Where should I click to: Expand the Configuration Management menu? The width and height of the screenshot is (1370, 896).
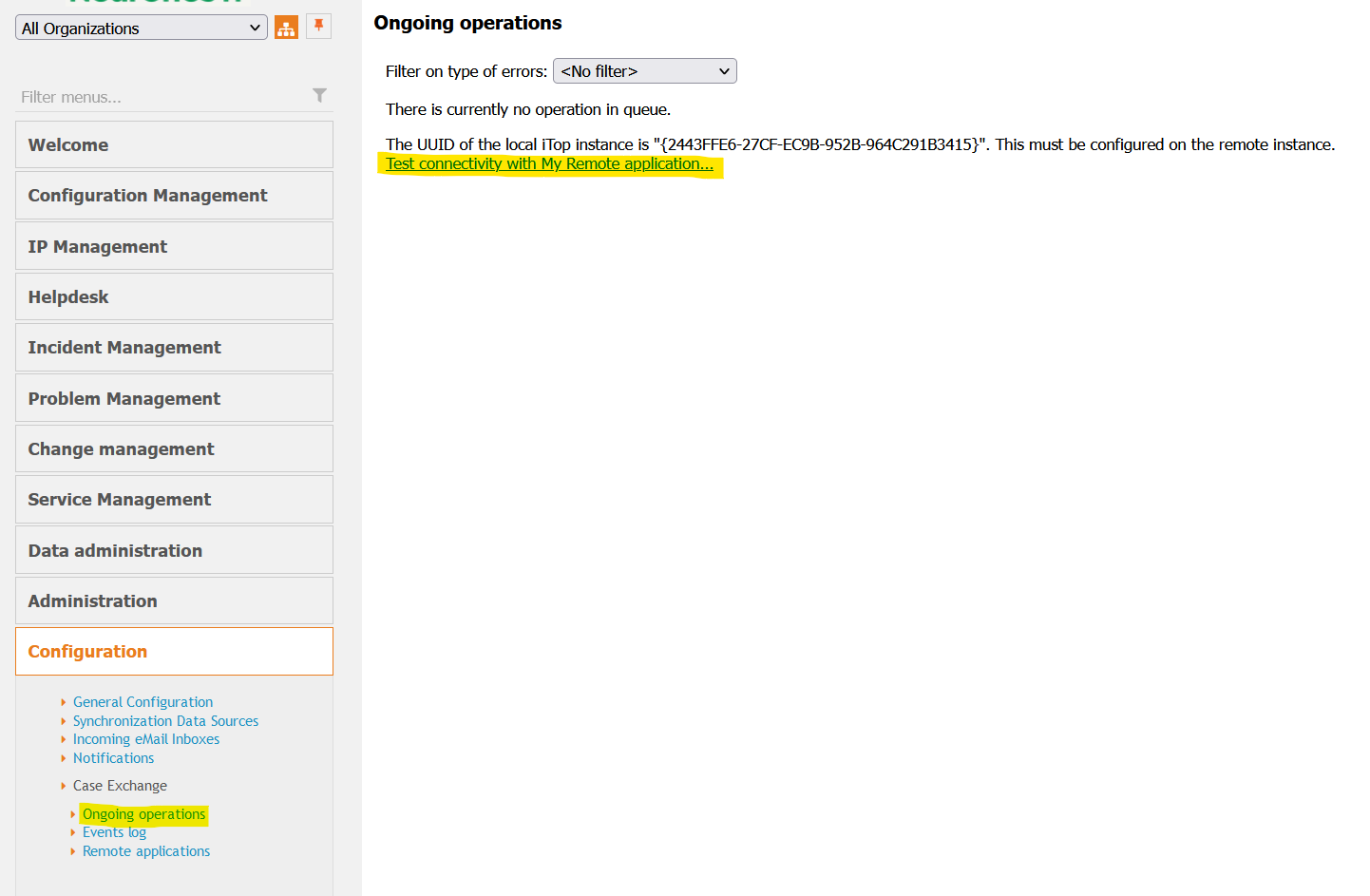click(x=174, y=196)
